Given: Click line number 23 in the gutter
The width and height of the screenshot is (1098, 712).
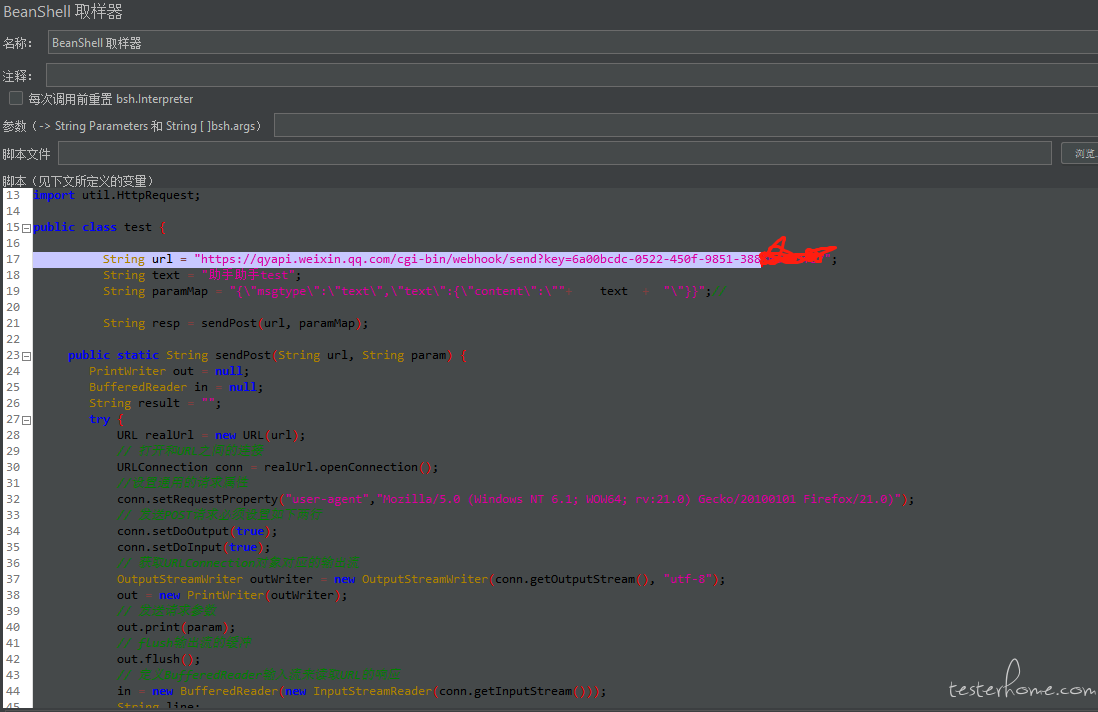Looking at the screenshot, I should 13,355.
